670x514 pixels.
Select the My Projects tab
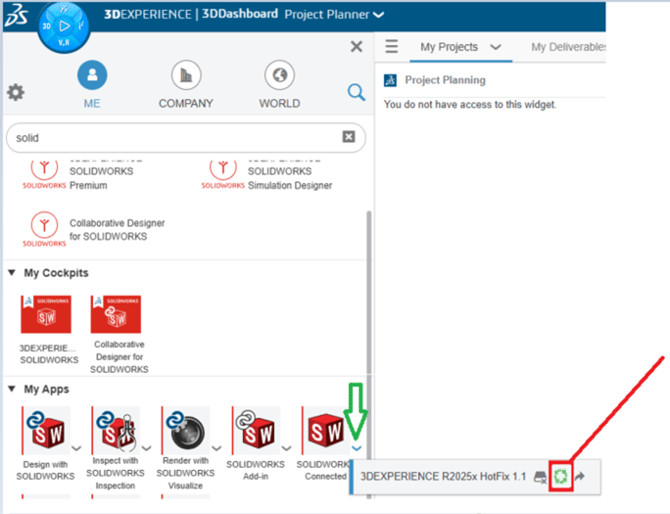(449, 47)
